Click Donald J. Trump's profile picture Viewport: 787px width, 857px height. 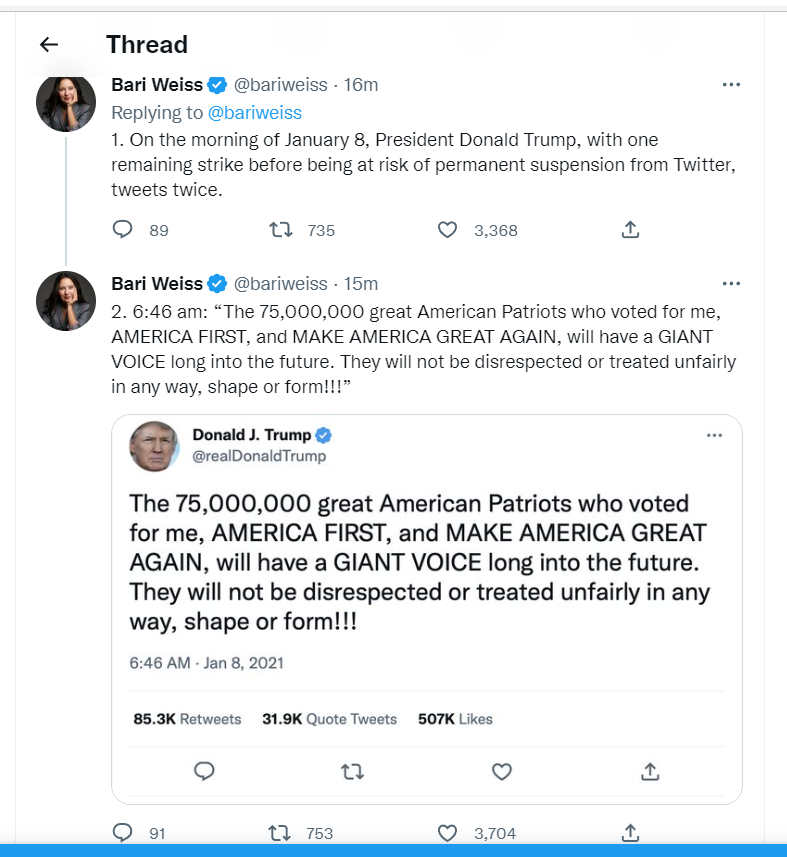click(x=154, y=446)
